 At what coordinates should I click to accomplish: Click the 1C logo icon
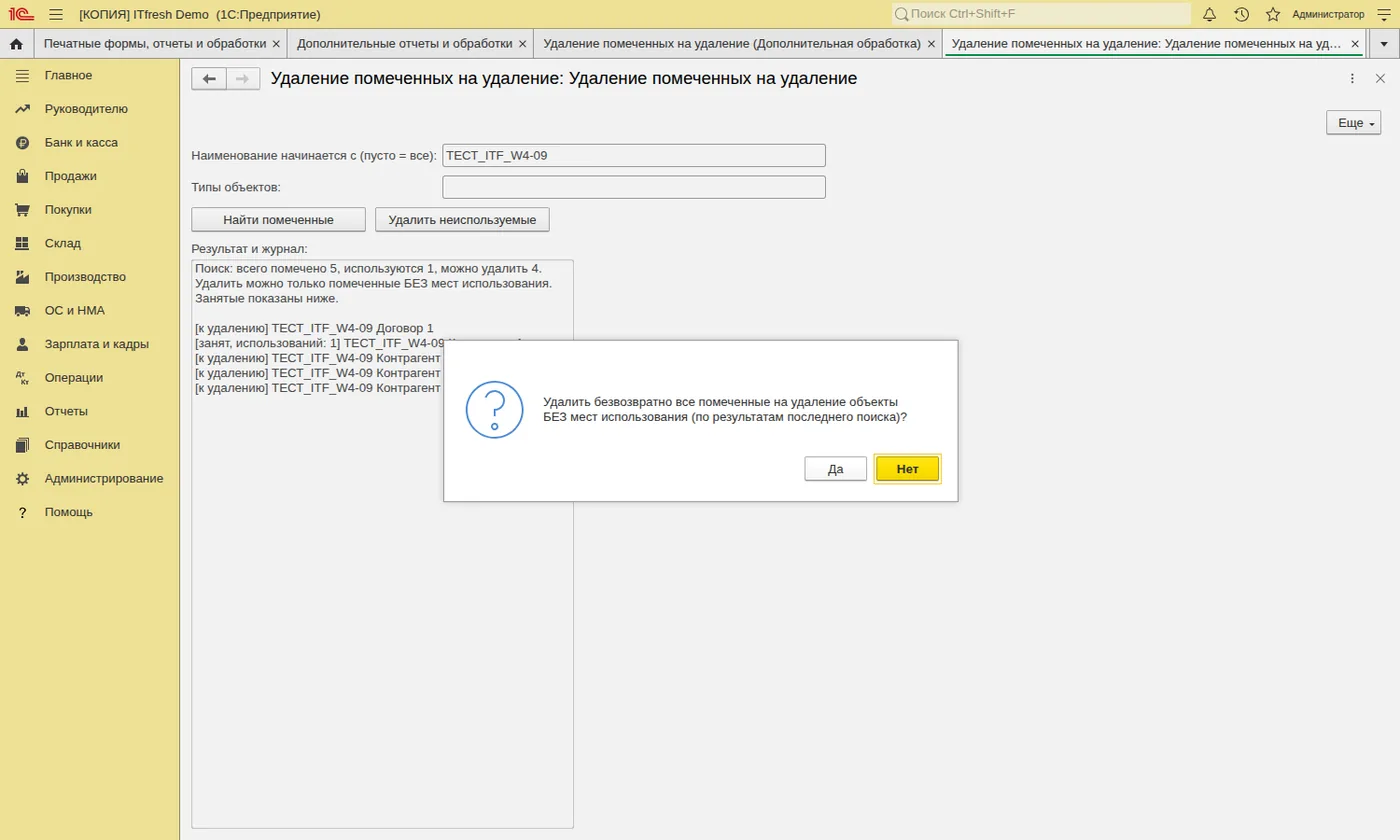pyautogui.click(x=21, y=14)
